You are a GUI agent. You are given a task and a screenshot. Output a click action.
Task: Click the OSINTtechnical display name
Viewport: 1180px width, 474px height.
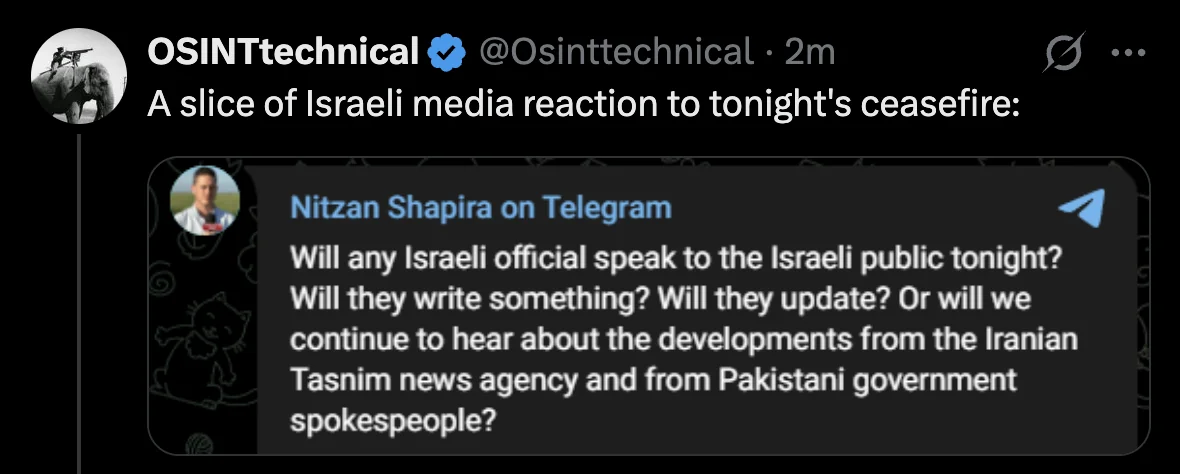[283, 52]
